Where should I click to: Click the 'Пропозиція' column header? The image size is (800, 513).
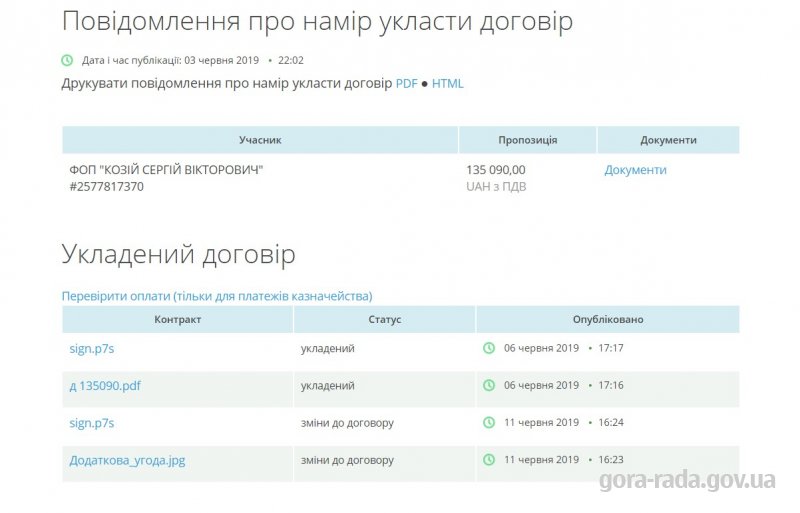pyautogui.click(x=528, y=140)
